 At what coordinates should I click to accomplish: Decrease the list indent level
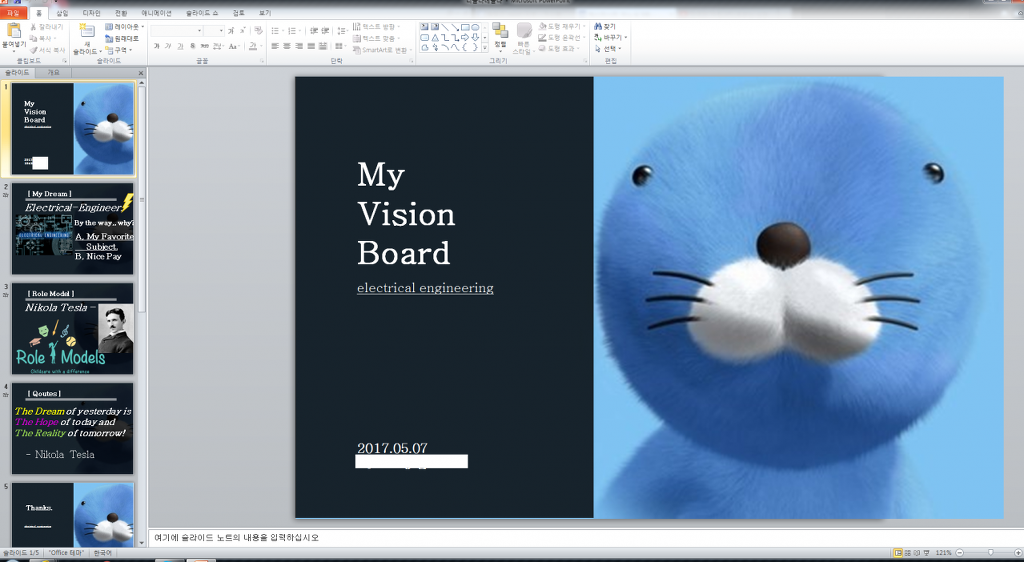pos(314,31)
